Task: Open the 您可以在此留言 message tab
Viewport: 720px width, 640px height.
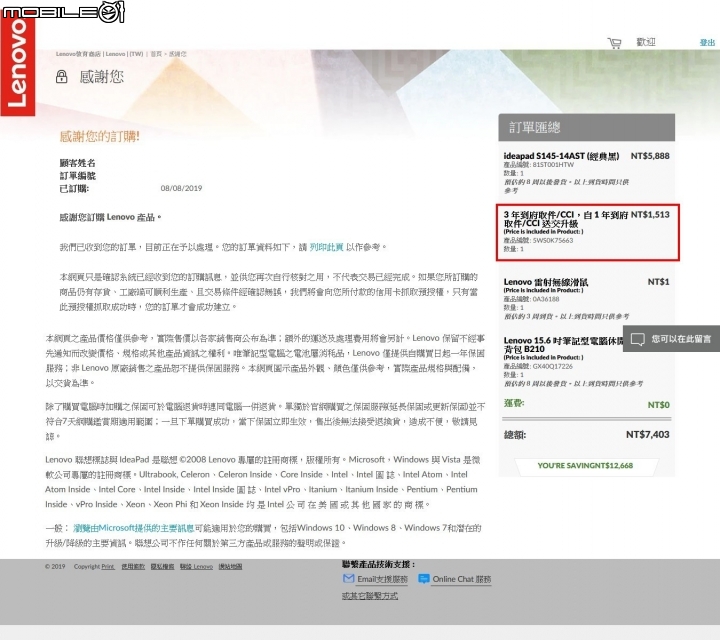Action: click(671, 339)
